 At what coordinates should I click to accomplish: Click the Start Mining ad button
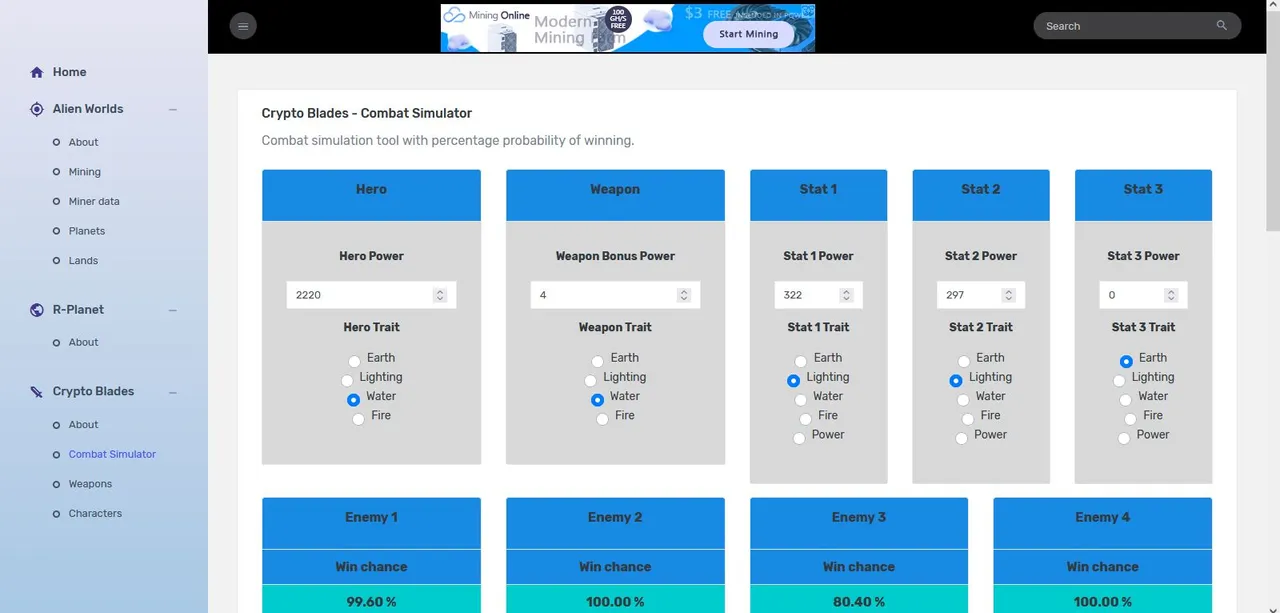pyautogui.click(x=748, y=34)
